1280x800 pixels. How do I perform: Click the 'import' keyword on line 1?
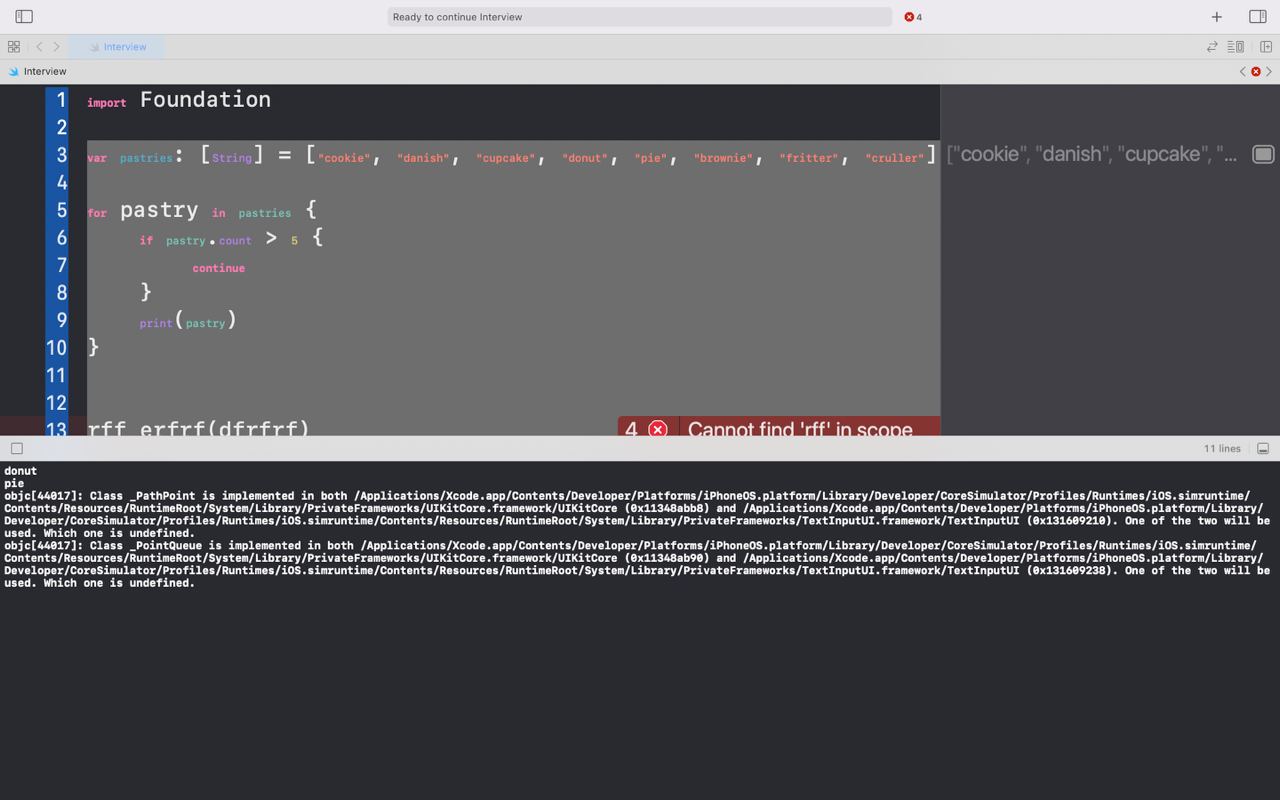(106, 102)
